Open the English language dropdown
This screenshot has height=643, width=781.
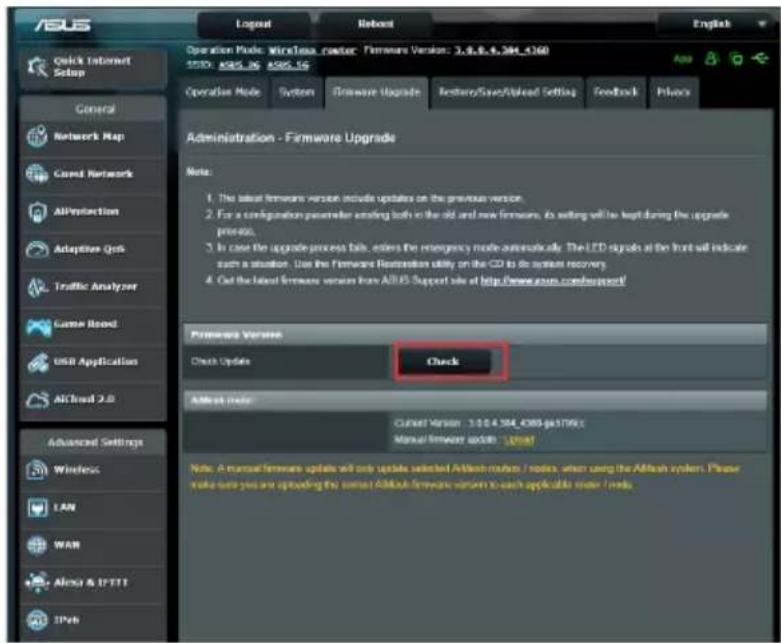pyautogui.click(x=718, y=24)
